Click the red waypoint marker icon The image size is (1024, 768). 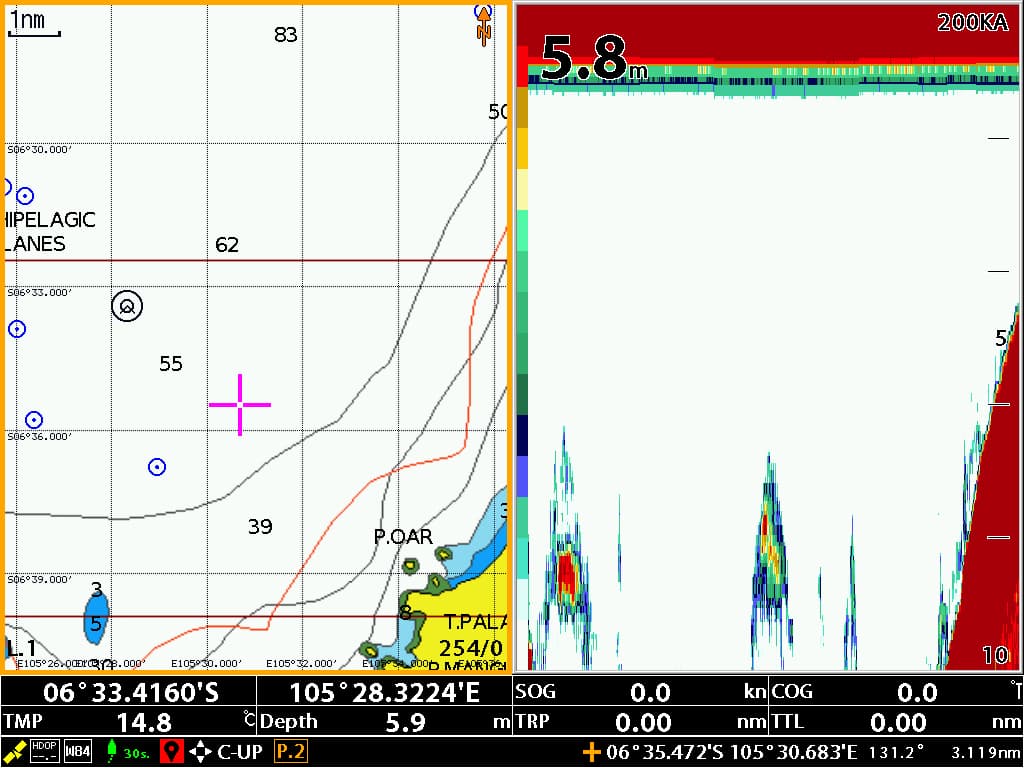pyautogui.click(x=172, y=752)
